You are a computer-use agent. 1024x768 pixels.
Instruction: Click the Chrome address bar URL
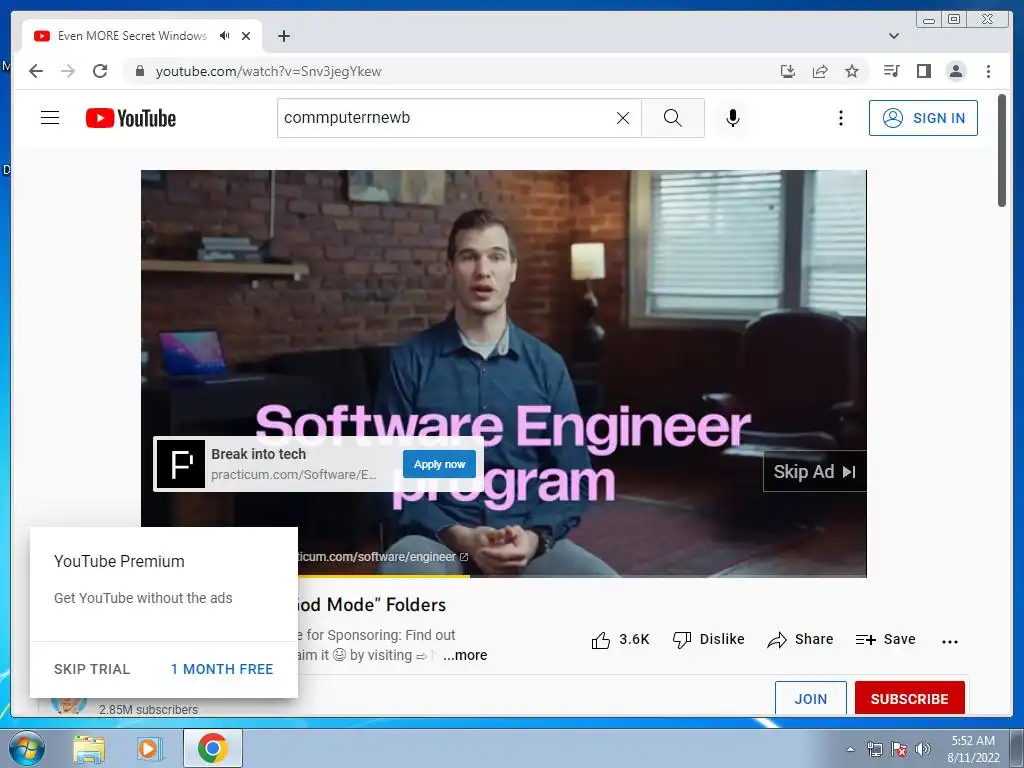[268, 71]
